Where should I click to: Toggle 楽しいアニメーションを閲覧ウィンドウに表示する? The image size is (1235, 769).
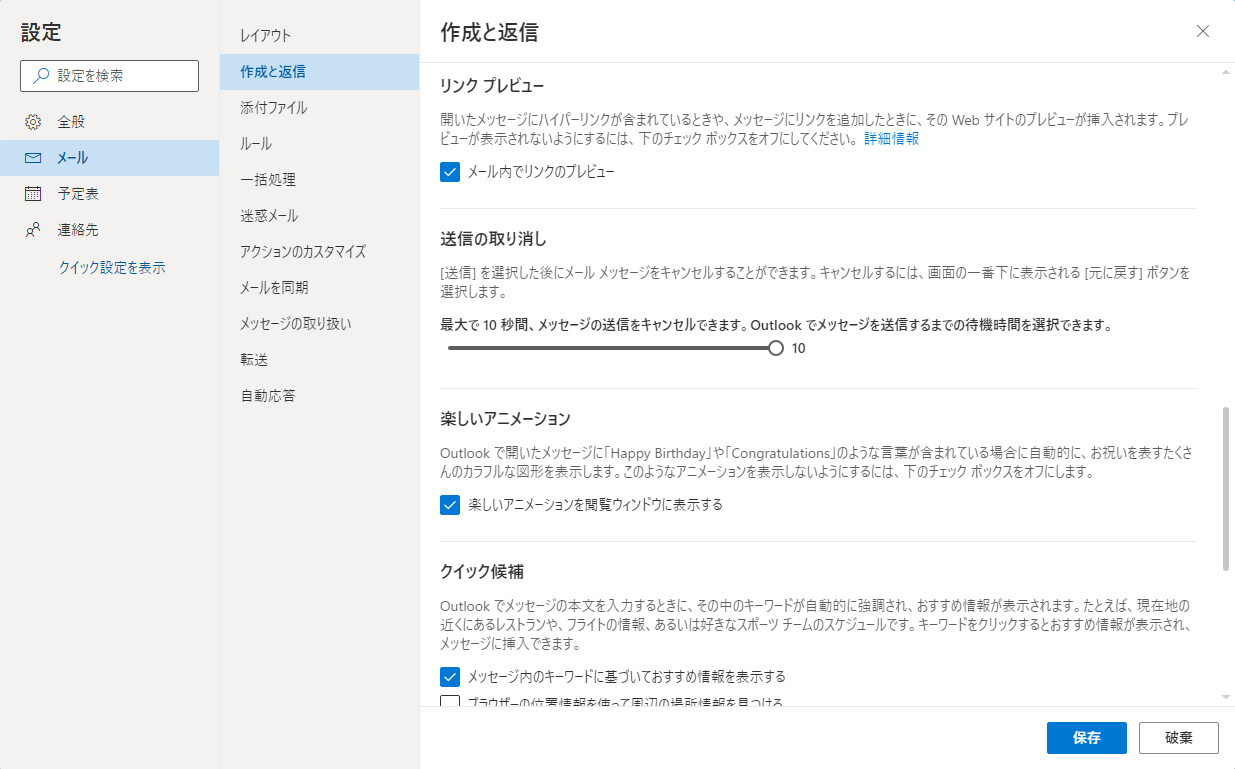(x=449, y=505)
